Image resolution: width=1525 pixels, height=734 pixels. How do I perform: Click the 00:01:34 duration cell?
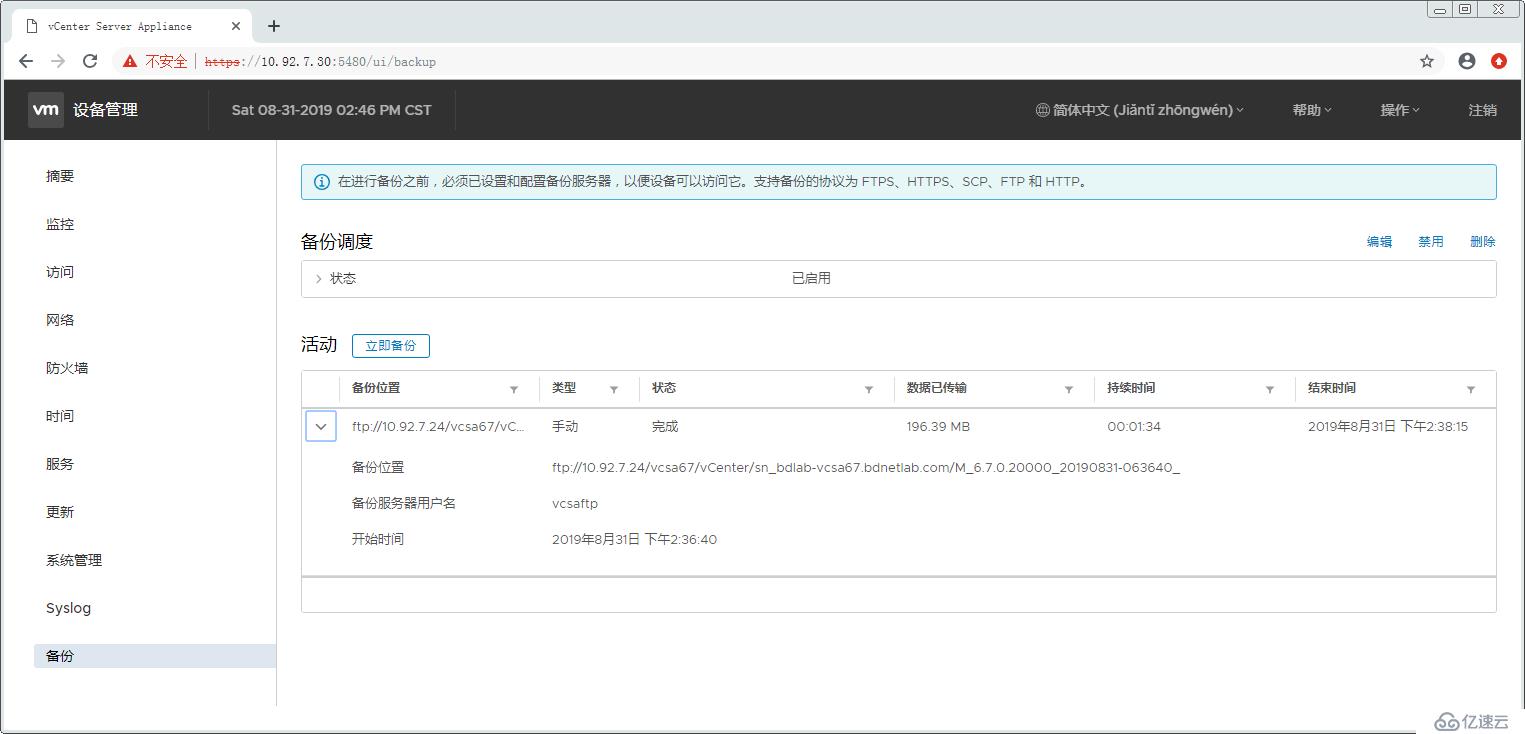pyautogui.click(x=1134, y=427)
